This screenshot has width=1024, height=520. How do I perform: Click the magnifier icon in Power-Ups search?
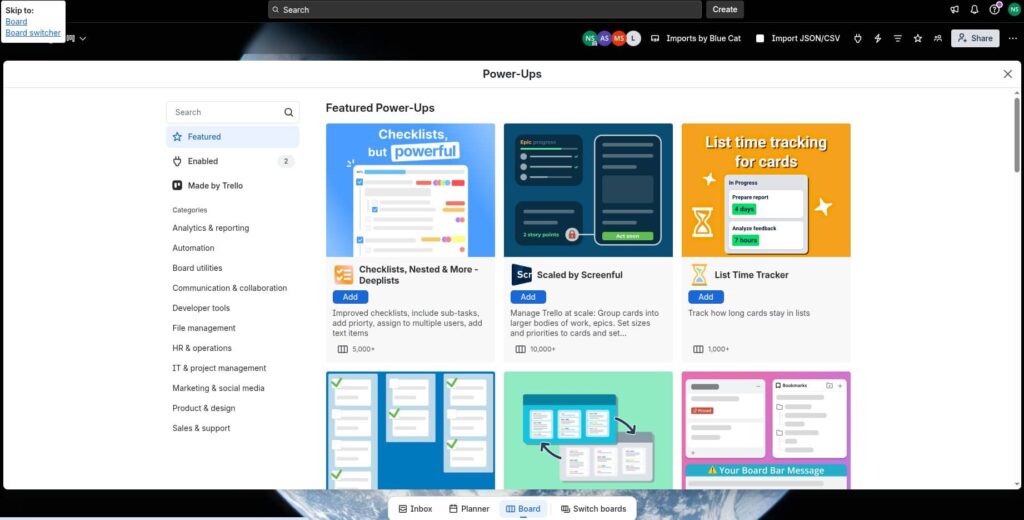pos(289,112)
